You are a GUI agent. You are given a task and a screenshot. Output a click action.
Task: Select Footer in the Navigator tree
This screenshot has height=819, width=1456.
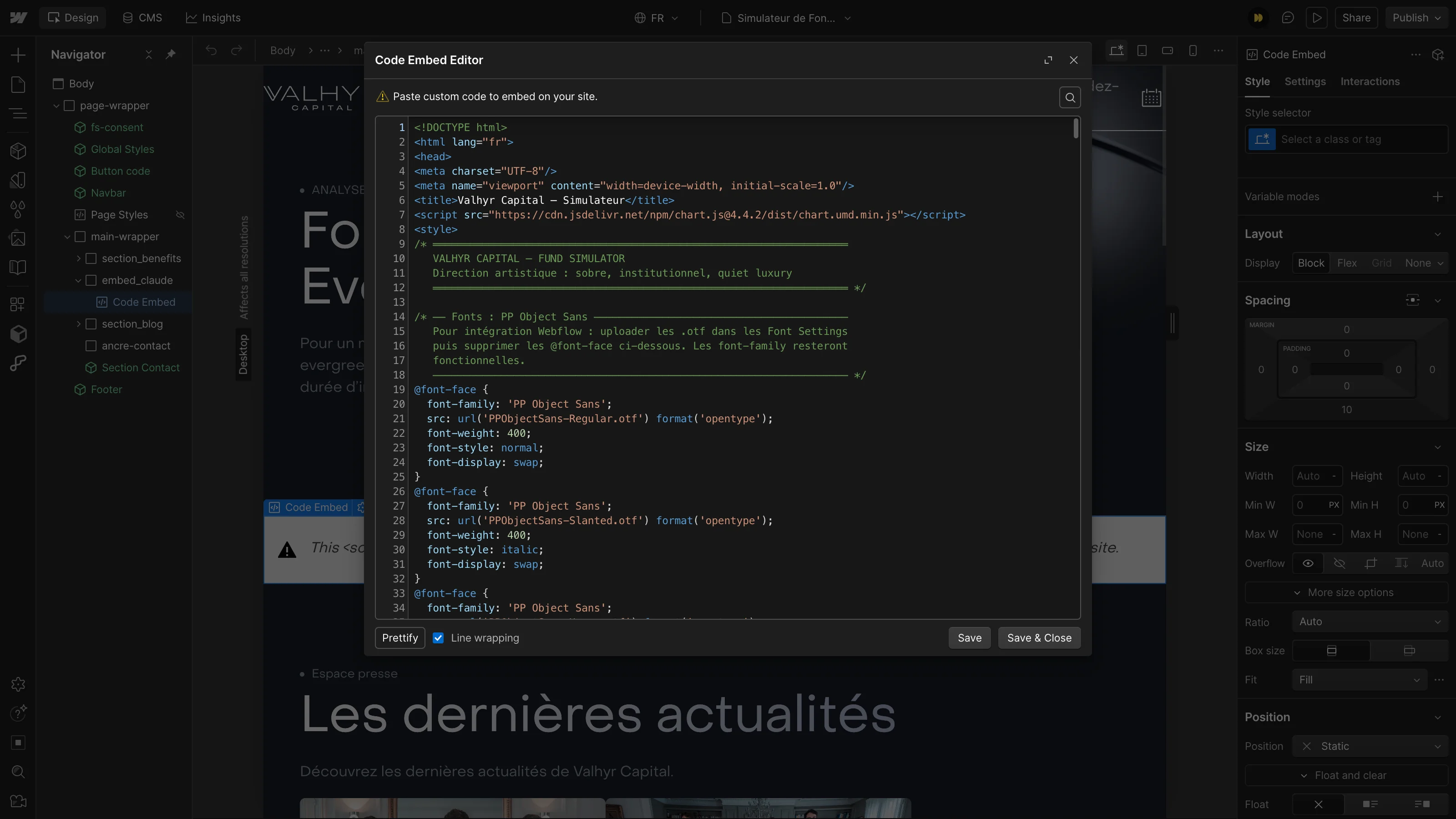[106, 389]
